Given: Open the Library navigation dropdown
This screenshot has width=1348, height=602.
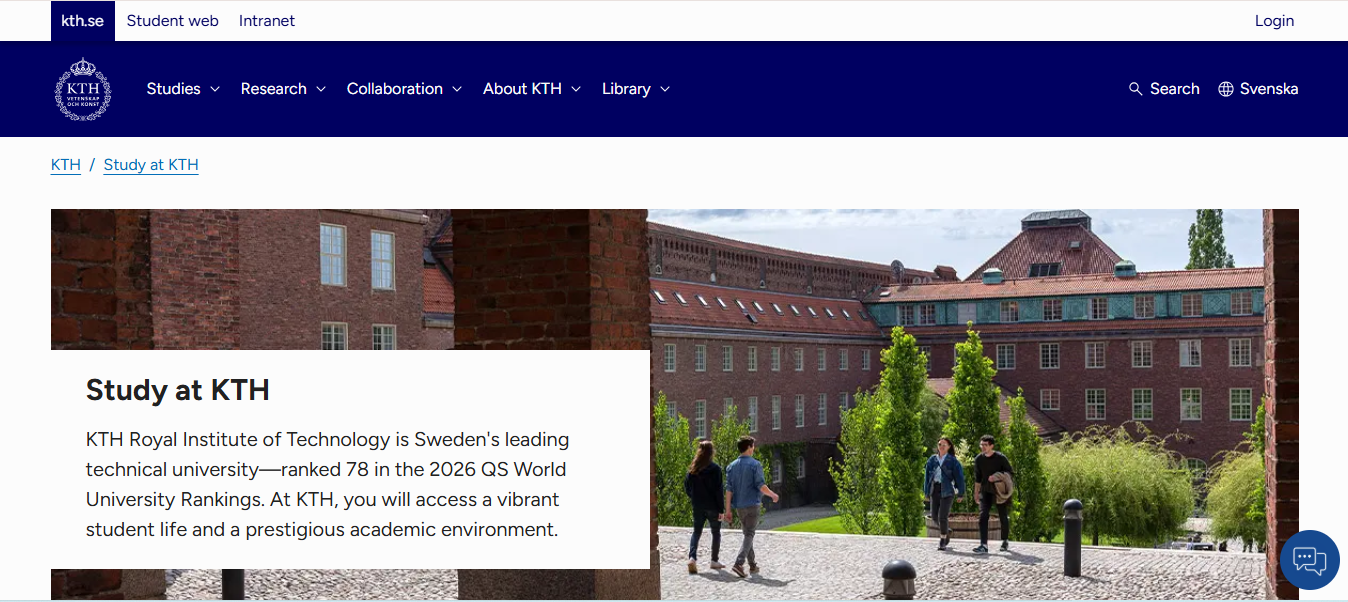Looking at the screenshot, I should pyautogui.click(x=627, y=88).
